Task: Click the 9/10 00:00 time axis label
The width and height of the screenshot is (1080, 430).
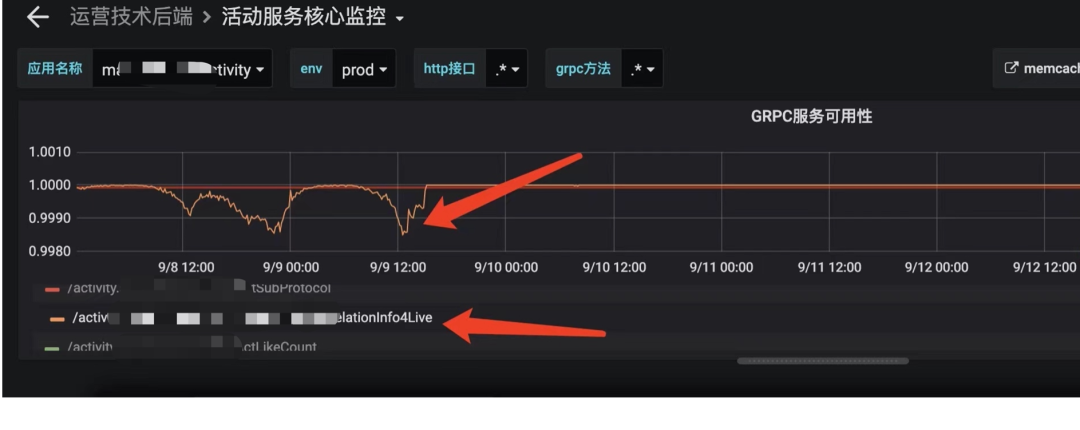Action: tap(505, 267)
